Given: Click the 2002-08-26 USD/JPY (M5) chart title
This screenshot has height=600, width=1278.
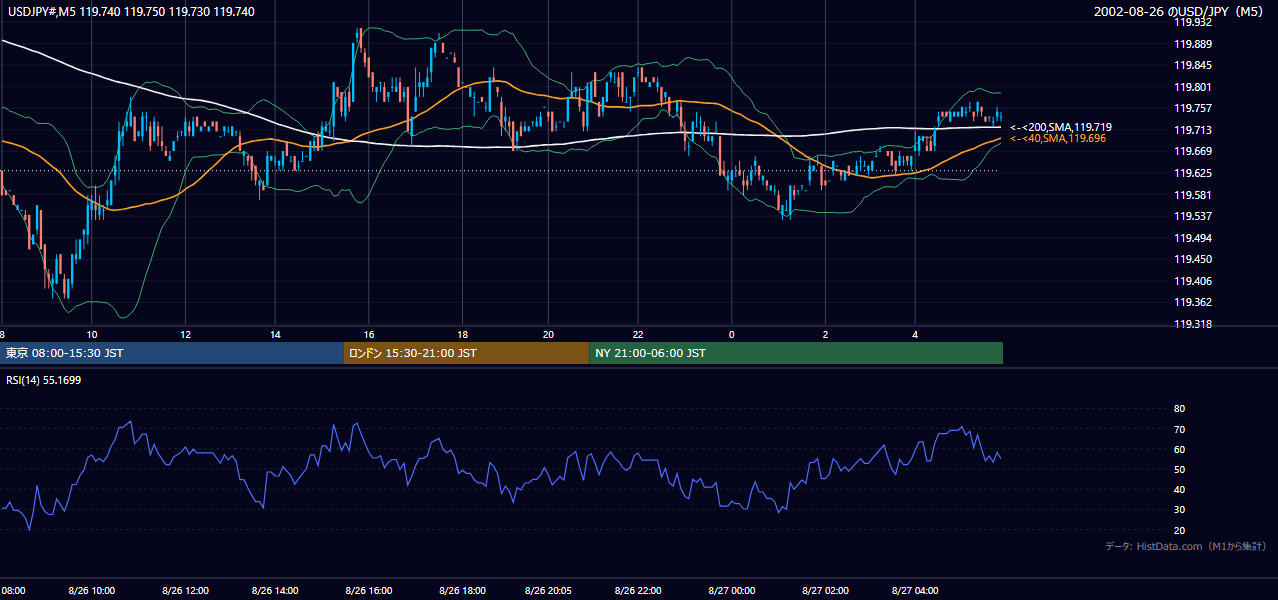Looking at the screenshot, I should [1180, 12].
